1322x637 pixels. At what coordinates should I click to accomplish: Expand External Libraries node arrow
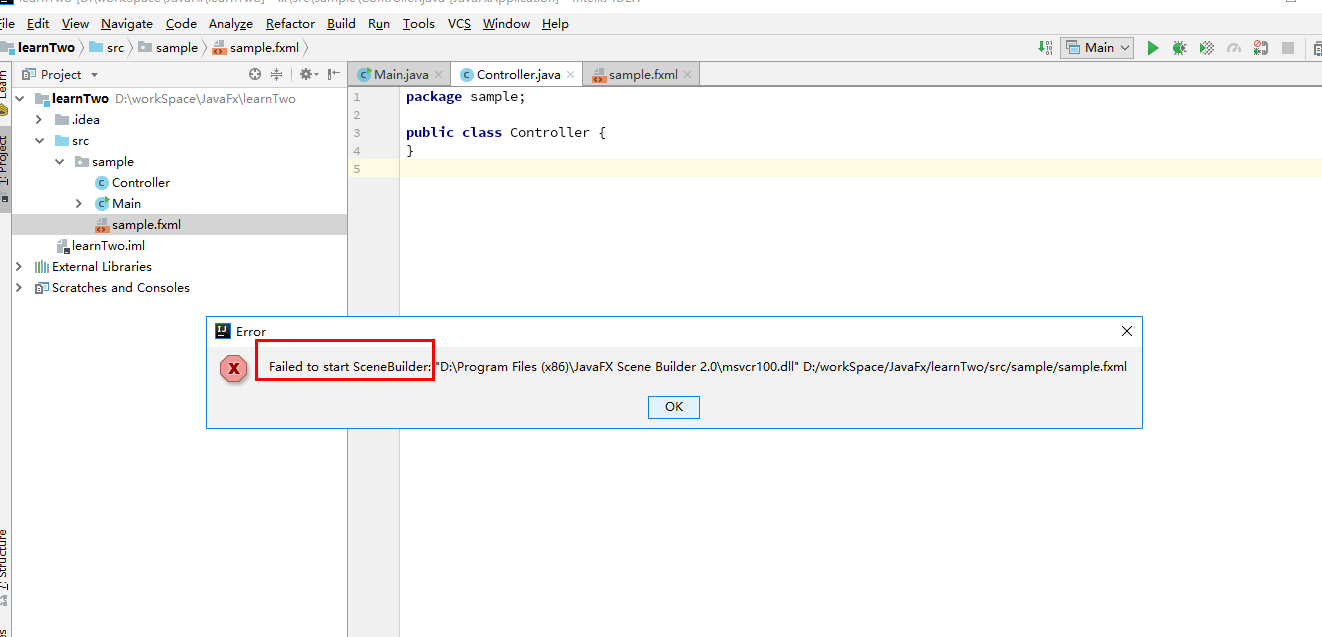coord(19,267)
